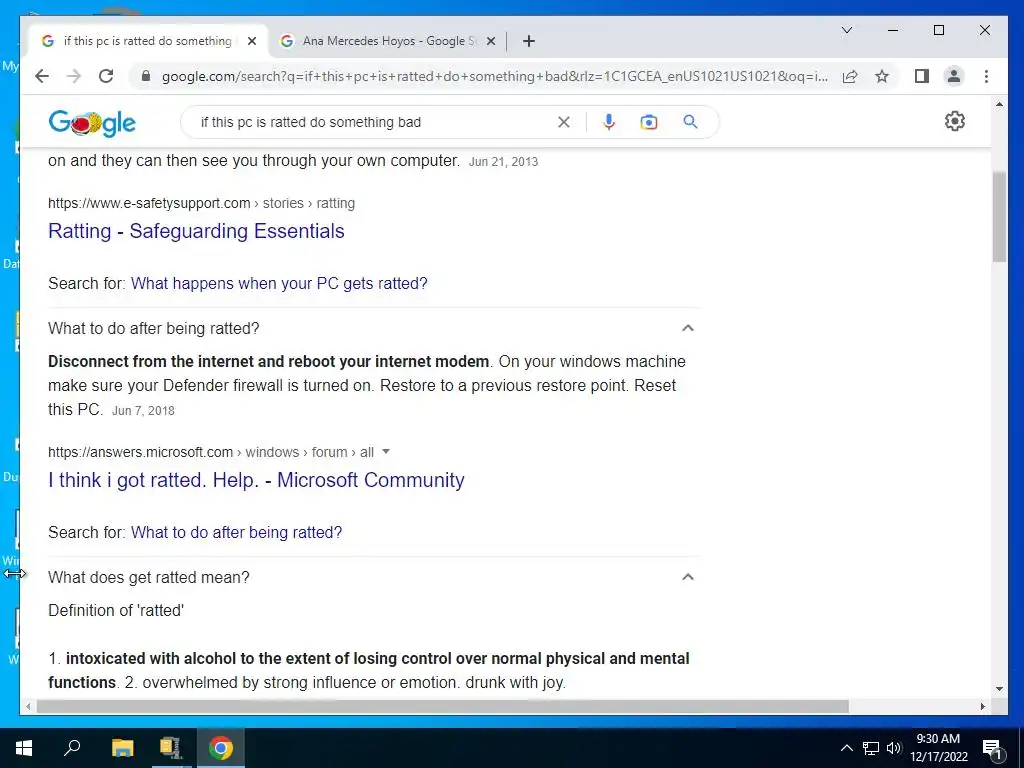Click the address bar URL
The image size is (1024, 768).
click(x=495, y=76)
